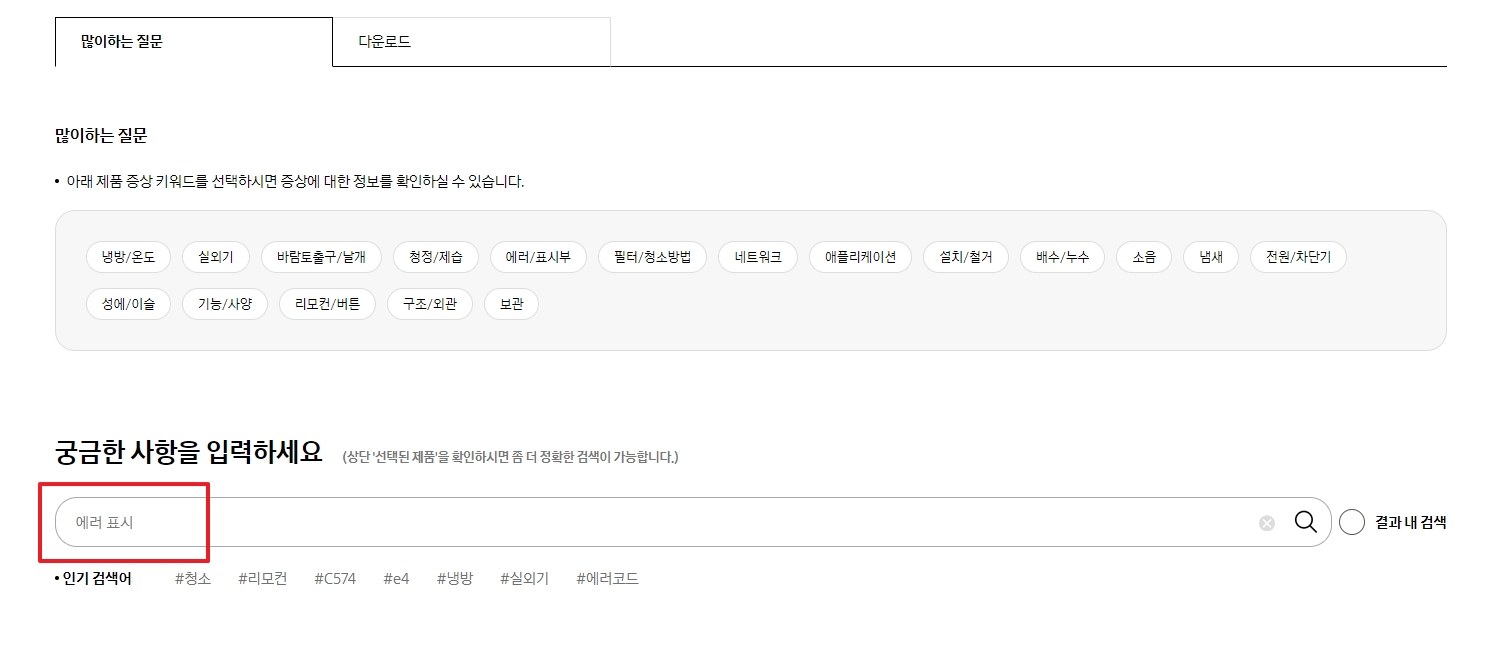Select the 냉방/온도 keyword chip
The height and width of the screenshot is (671, 1506).
tap(128, 256)
